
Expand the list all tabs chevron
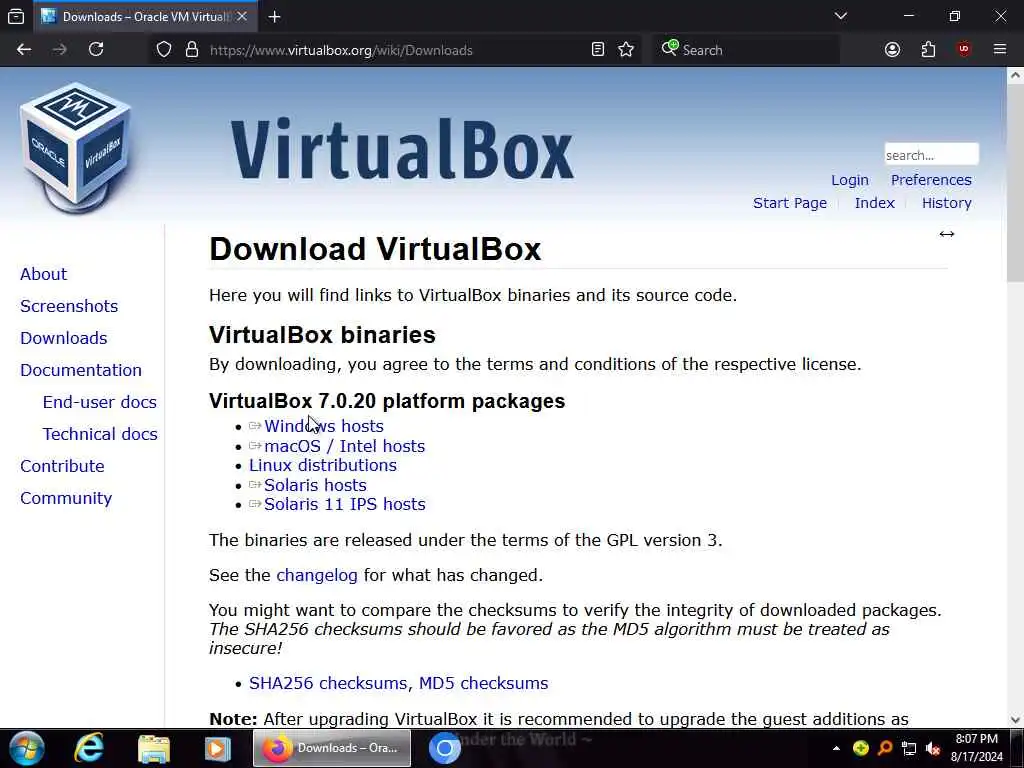tap(840, 16)
